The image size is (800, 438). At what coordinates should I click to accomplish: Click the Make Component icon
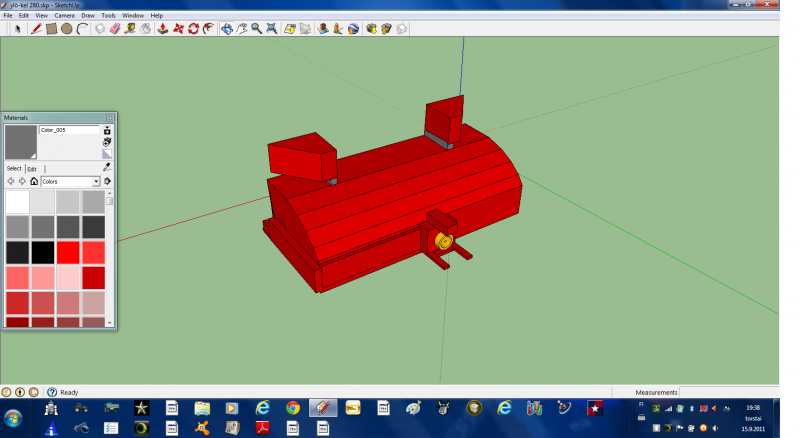point(100,29)
